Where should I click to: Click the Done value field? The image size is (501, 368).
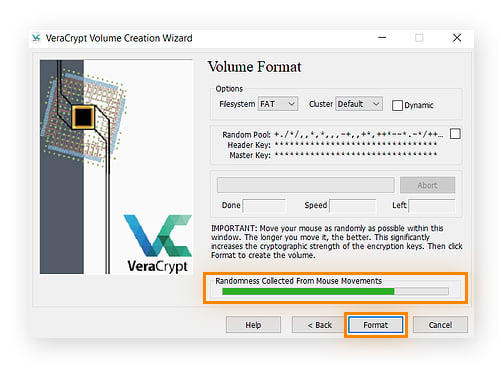click(x=264, y=206)
